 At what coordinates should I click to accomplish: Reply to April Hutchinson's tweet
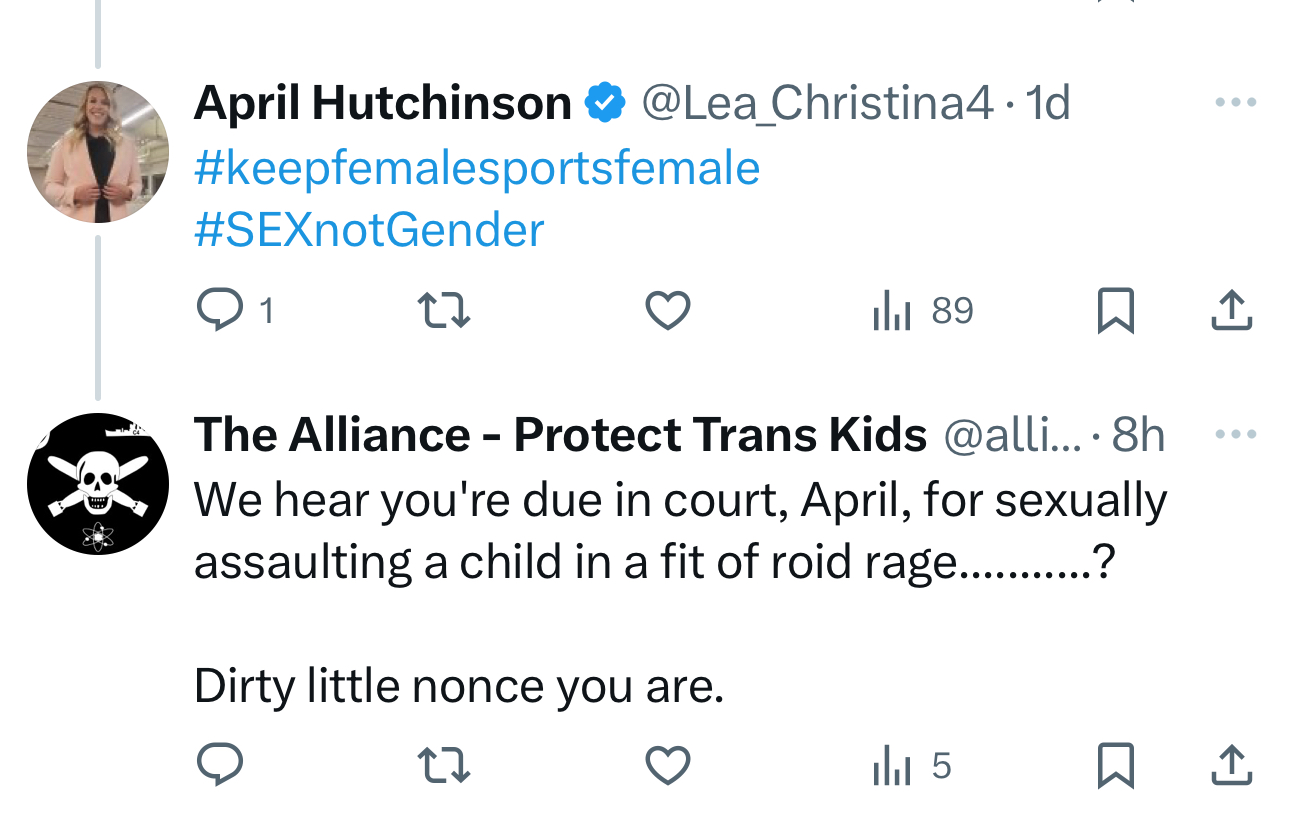[x=219, y=311]
